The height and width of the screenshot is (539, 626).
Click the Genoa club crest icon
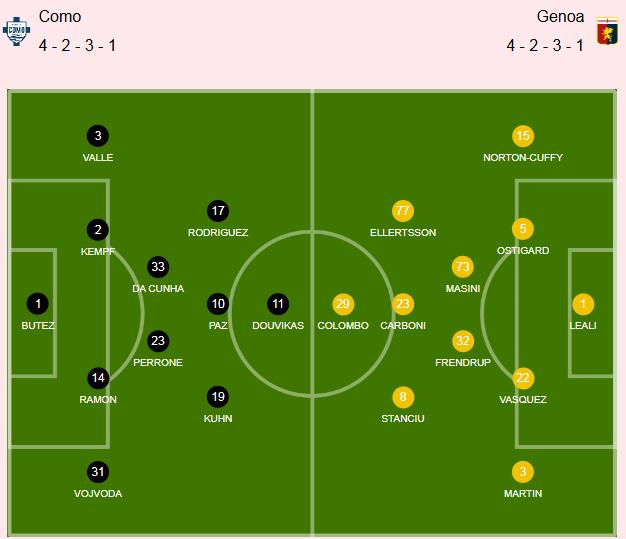click(x=607, y=31)
